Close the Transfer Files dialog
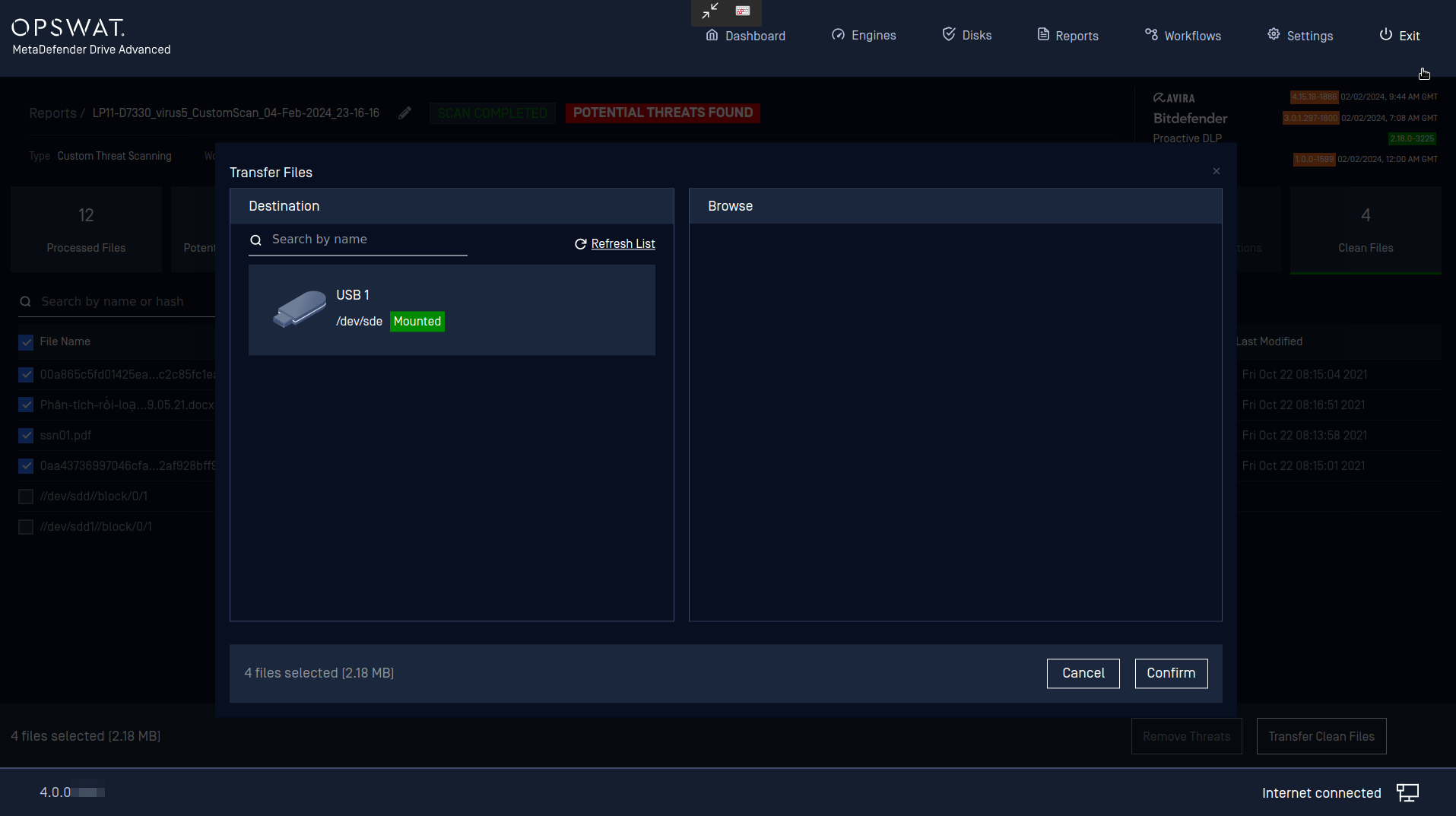The height and width of the screenshot is (816, 1456). [x=1217, y=171]
